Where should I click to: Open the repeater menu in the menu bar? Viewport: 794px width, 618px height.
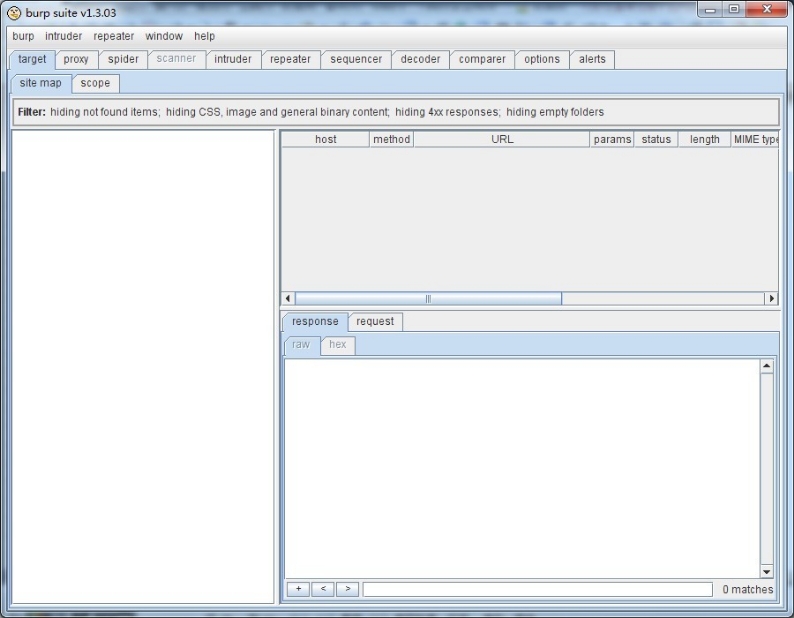click(113, 36)
